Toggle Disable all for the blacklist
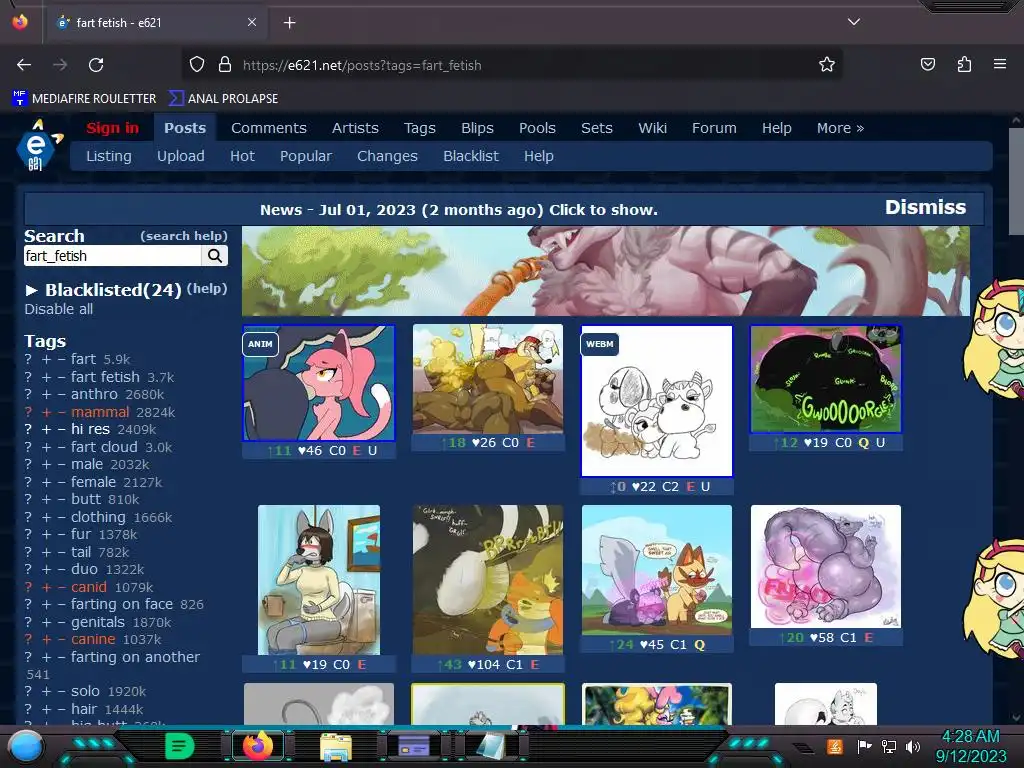1024x768 pixels. 59,310
